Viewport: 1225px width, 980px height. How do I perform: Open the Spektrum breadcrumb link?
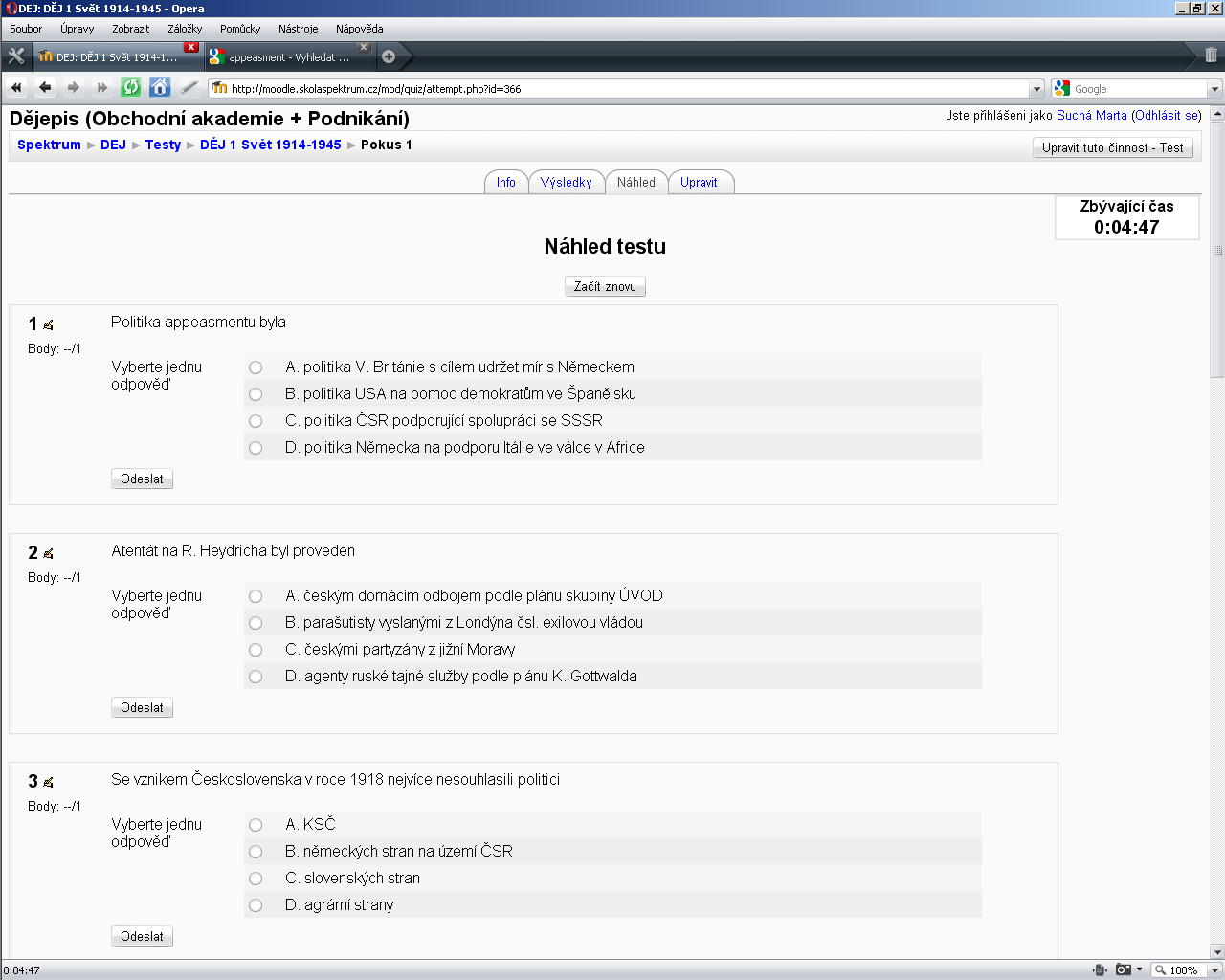(49, 145)
